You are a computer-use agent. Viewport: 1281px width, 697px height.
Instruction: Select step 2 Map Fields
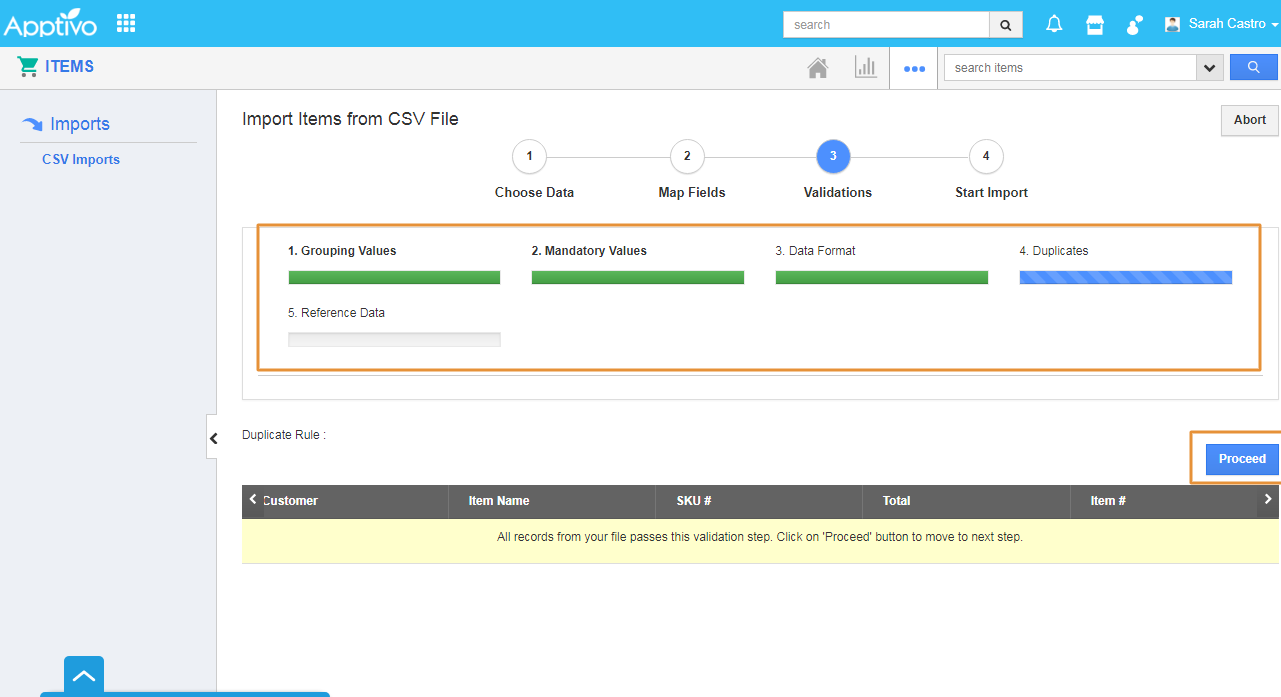tap(687, 157)
